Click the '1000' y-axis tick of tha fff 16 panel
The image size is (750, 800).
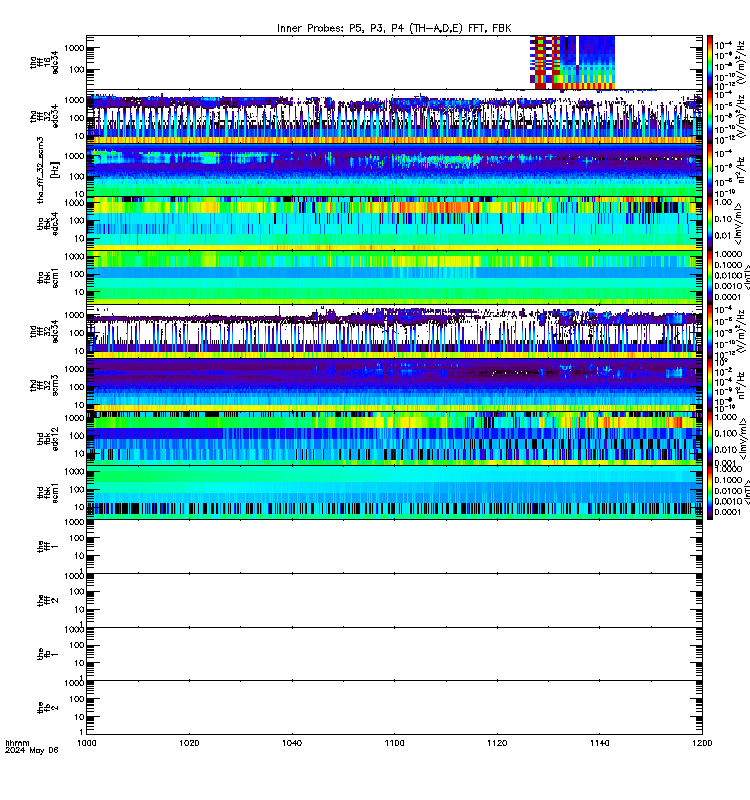(x=74, y=48)
